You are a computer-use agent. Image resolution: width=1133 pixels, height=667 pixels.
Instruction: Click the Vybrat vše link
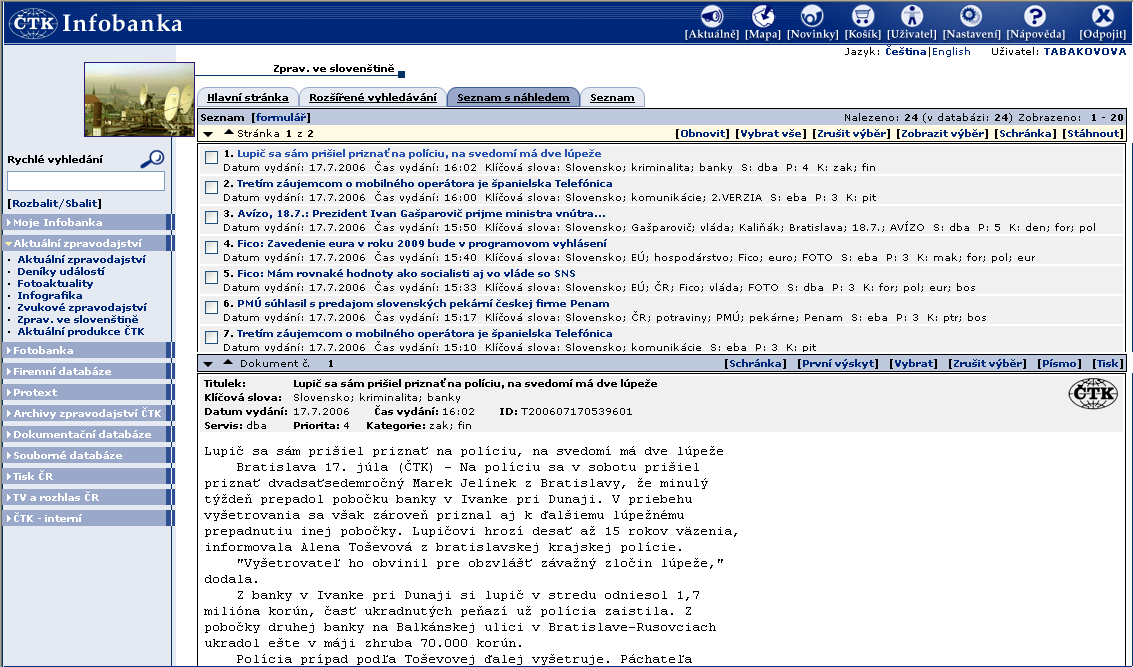coord(771,133)
